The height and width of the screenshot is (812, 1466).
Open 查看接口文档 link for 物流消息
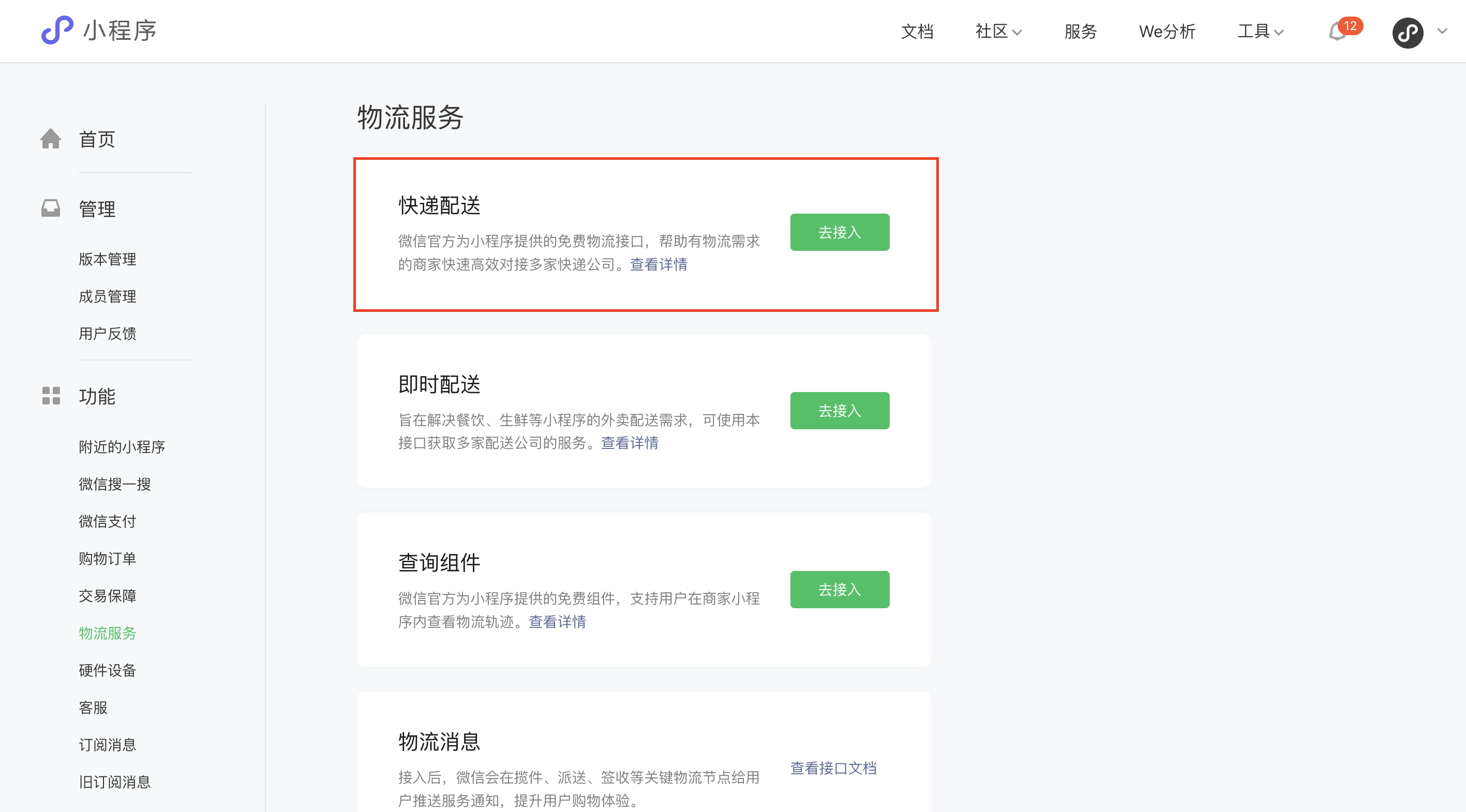[x=833, y=768]
